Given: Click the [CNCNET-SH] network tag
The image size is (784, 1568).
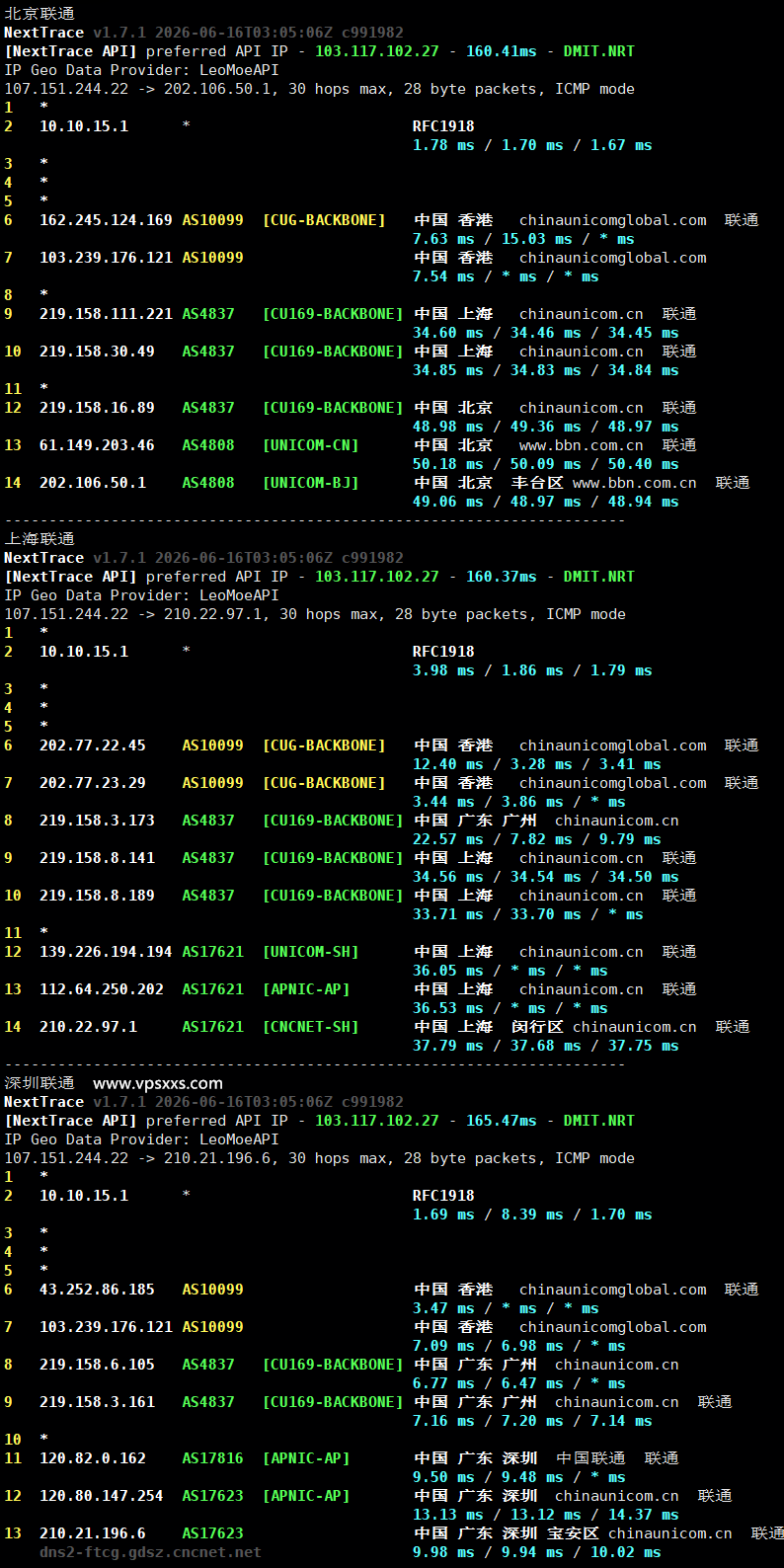Looking at the screenshot, I should (310, 1027).
